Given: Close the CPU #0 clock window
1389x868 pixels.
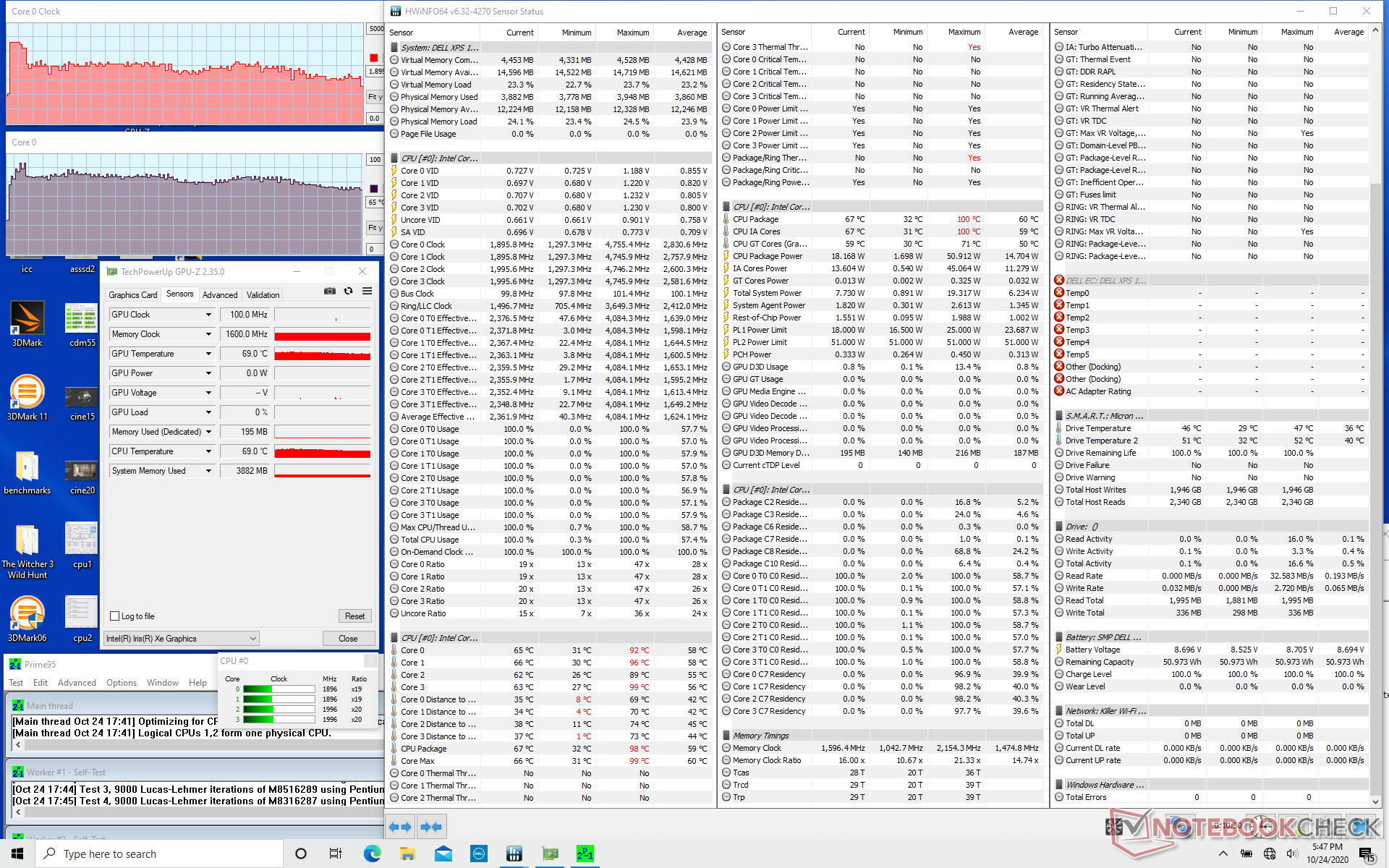Looking at the screenshot, I should pos(370,660).
